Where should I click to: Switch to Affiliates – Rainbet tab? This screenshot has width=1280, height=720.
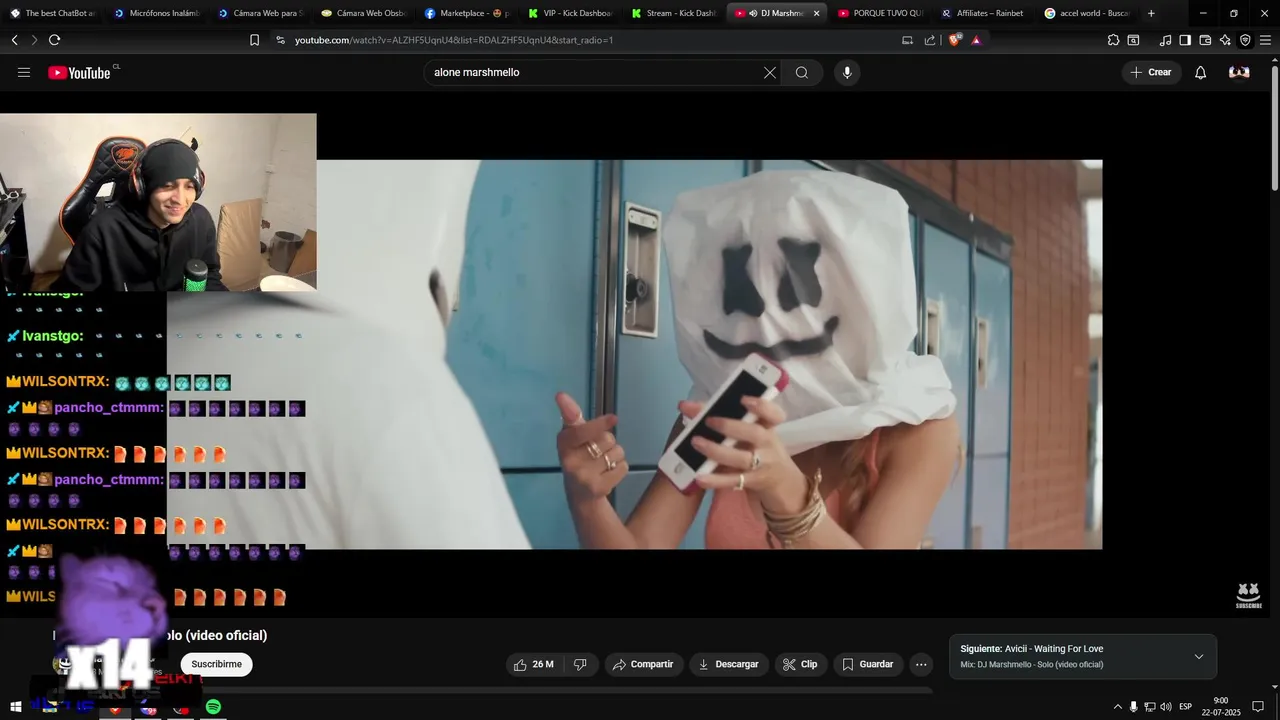[x=984, y=13]
